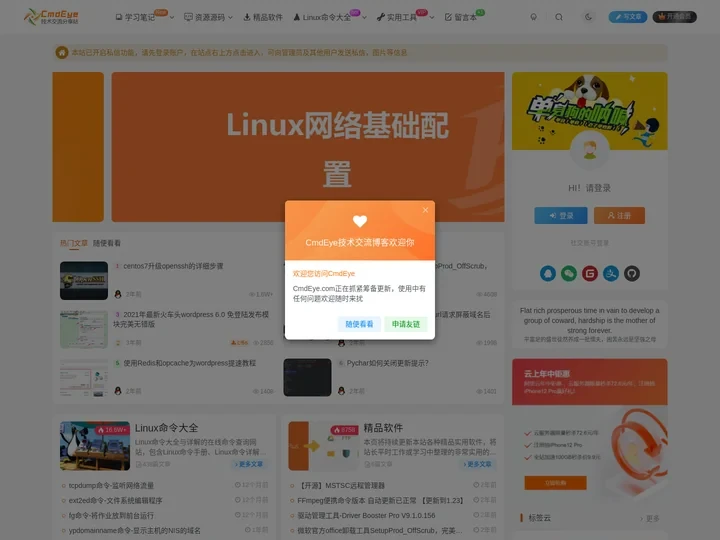This screenshot has width=720, height=540.
Task: Click 更多文章 under Linux命令大全
Action: (249, 464)
